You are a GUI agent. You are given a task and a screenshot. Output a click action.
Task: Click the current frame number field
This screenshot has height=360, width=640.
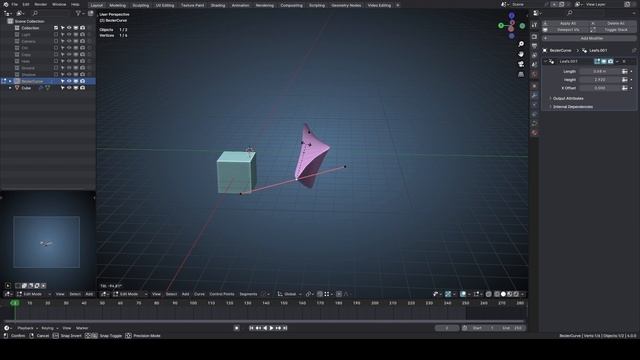[x=447, y=328]
